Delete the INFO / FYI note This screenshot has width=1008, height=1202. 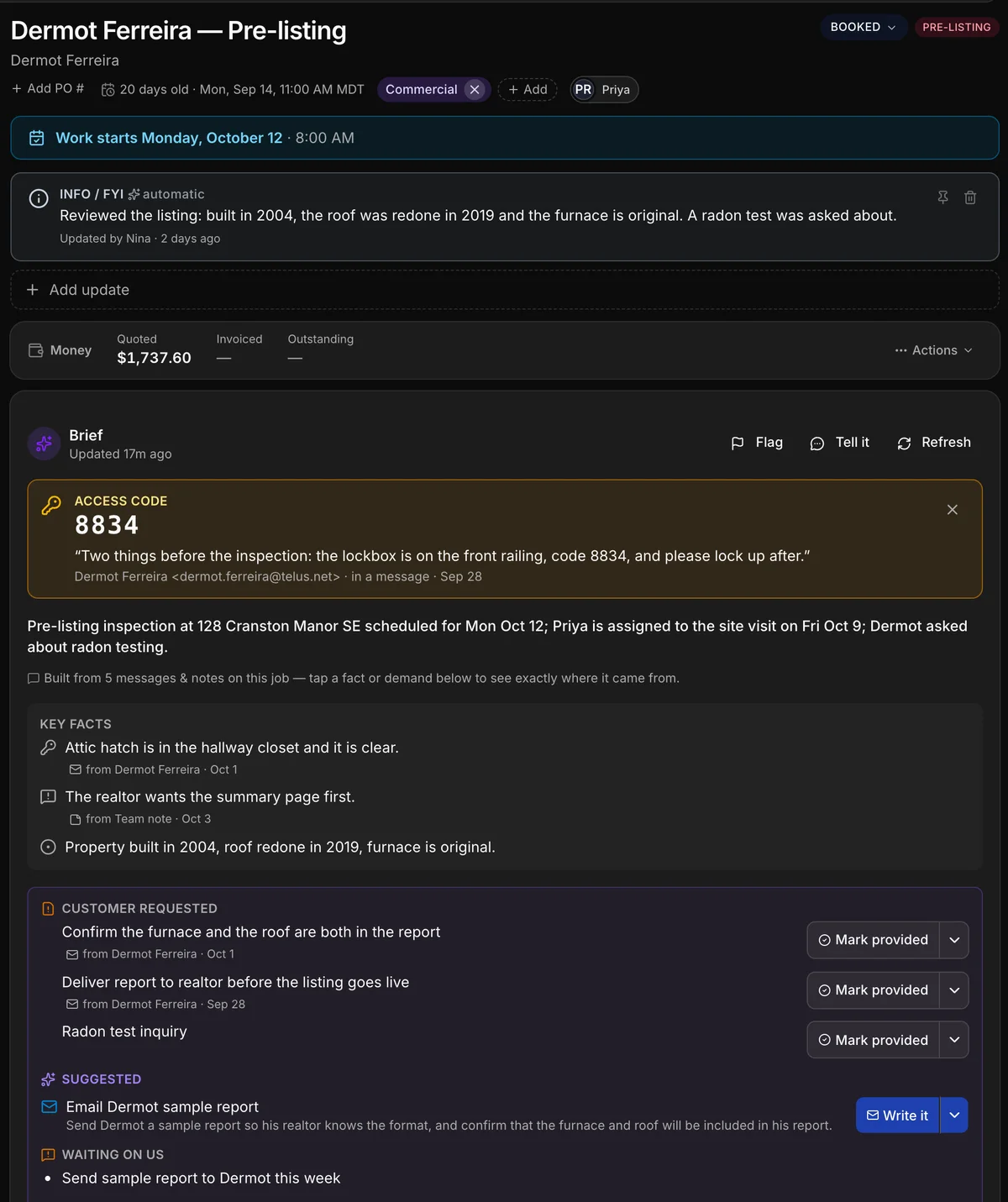click(970, 197)
